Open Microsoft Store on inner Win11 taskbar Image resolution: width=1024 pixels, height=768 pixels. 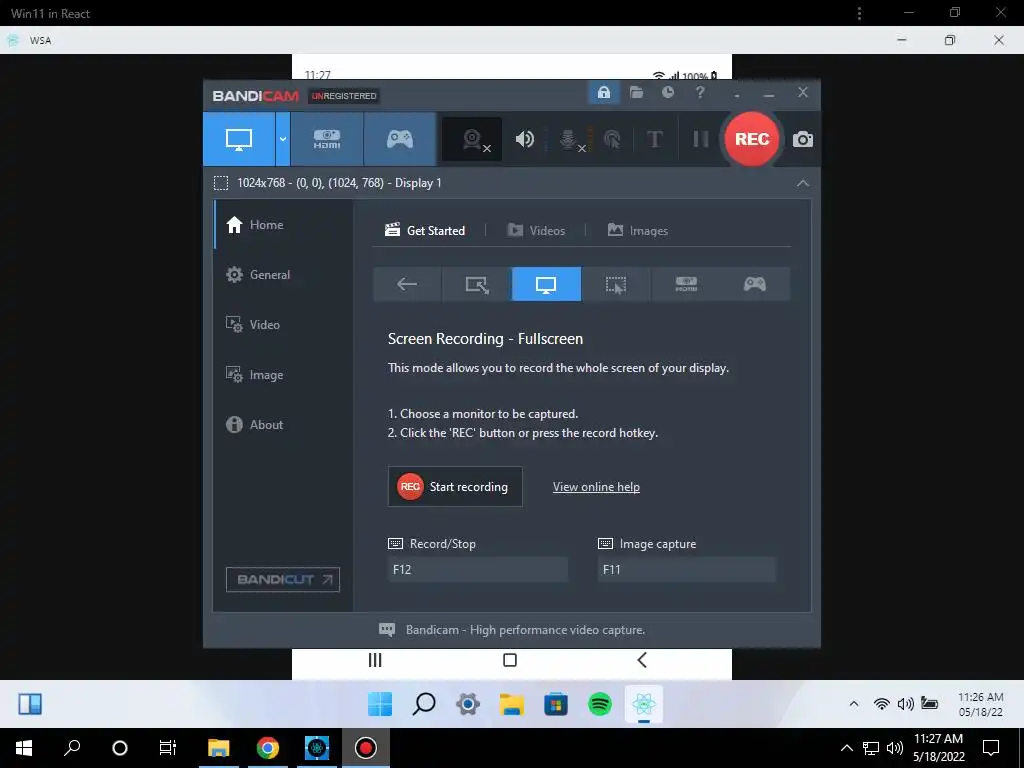(x=556, y=704)
